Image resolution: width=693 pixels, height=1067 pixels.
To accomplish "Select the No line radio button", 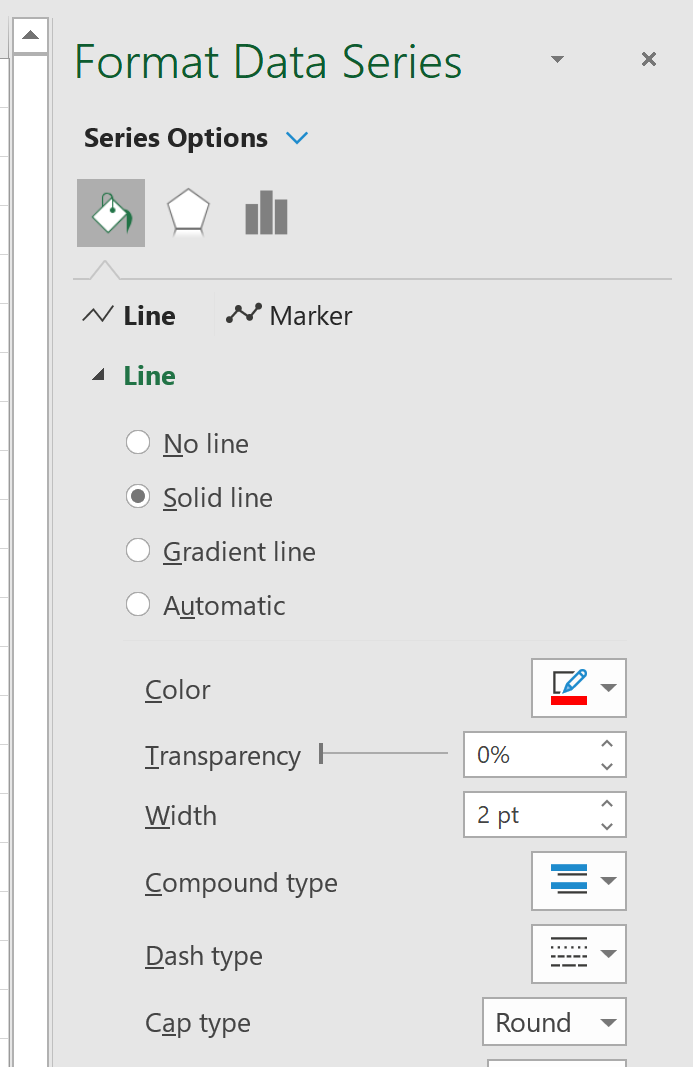I will pyautogui.click(x=138, y=443).
